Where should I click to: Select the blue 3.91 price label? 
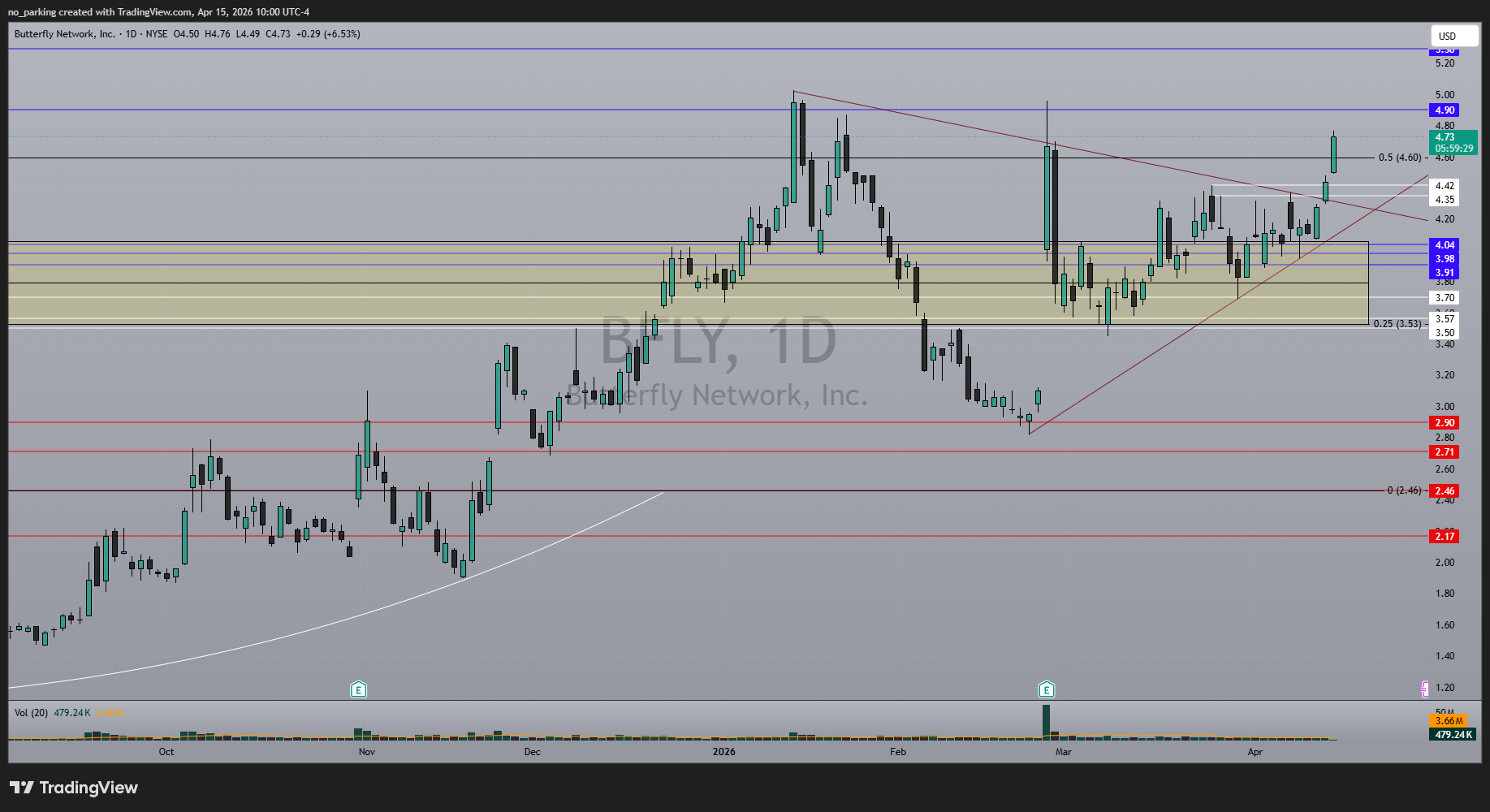1445,273
